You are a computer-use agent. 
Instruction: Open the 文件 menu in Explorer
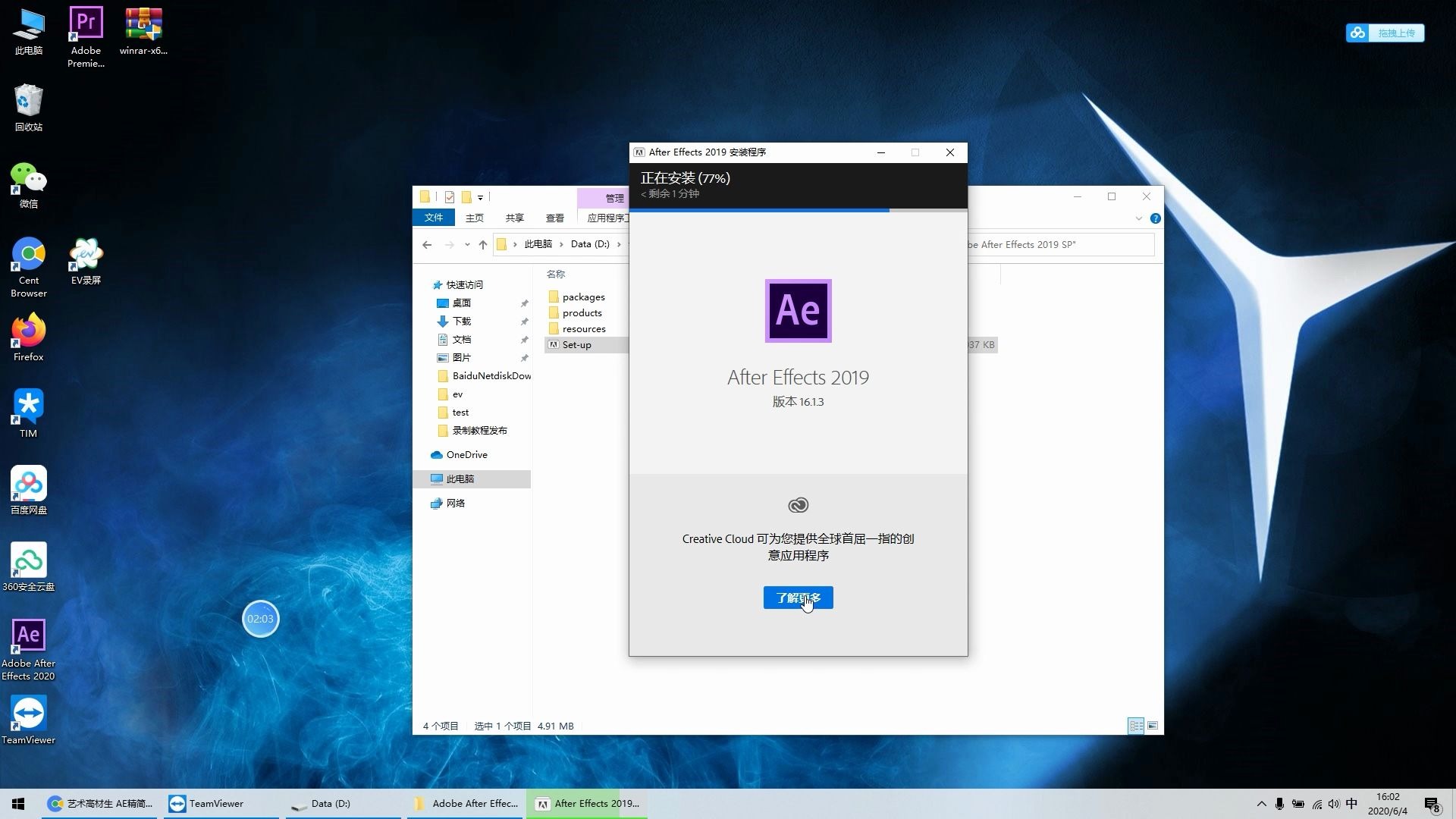coord(434,218)
